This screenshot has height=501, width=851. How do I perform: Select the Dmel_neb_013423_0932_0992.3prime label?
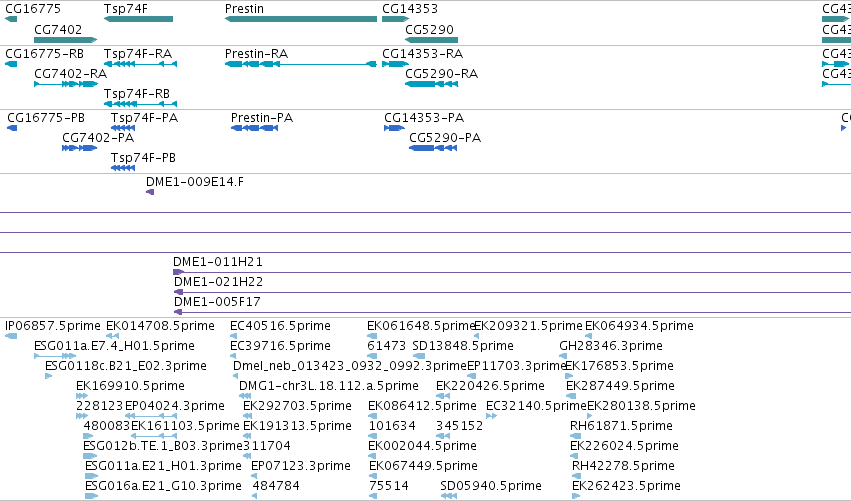(350, 366)
